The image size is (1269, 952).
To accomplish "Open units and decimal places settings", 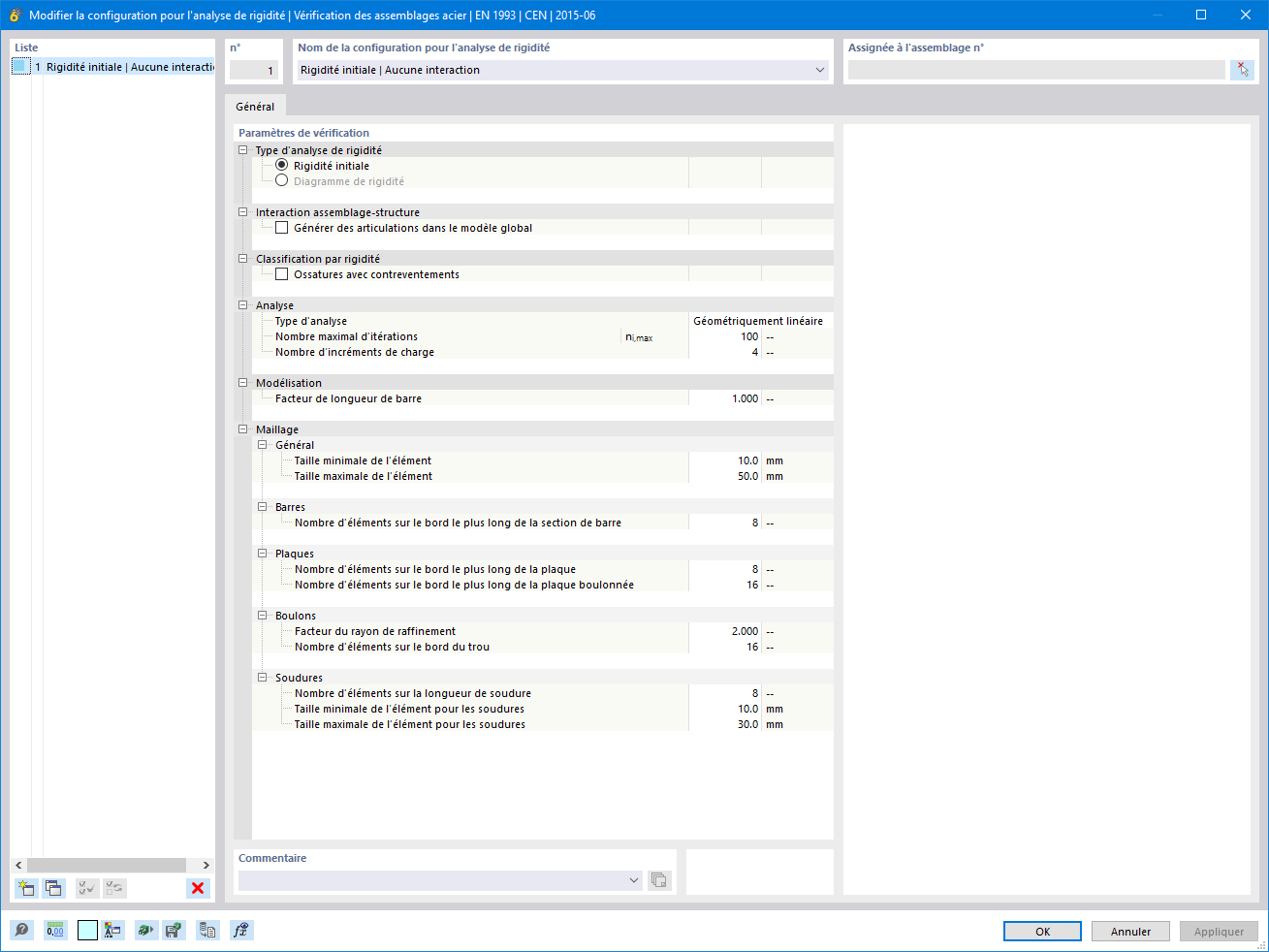I will (55, 930).
